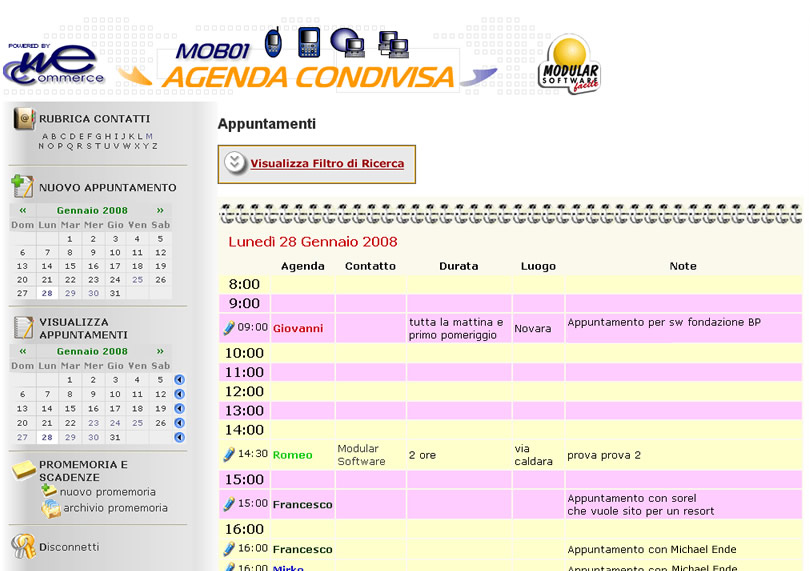Edit the 15:00 Francesco appointment via pencil icon
810x571 pixels.
pyautogui.click(x=229, y=504)
